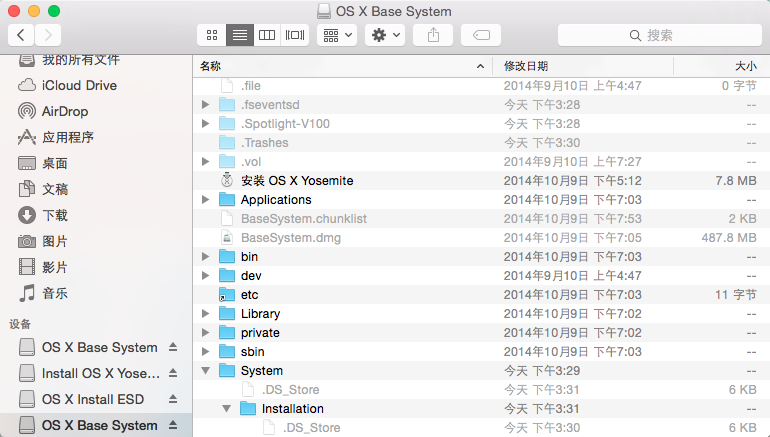The height and width of the screenshot is (437, 770).
Task: Click the Edit Tags toolbar button
Action: (x=481, y=35)
